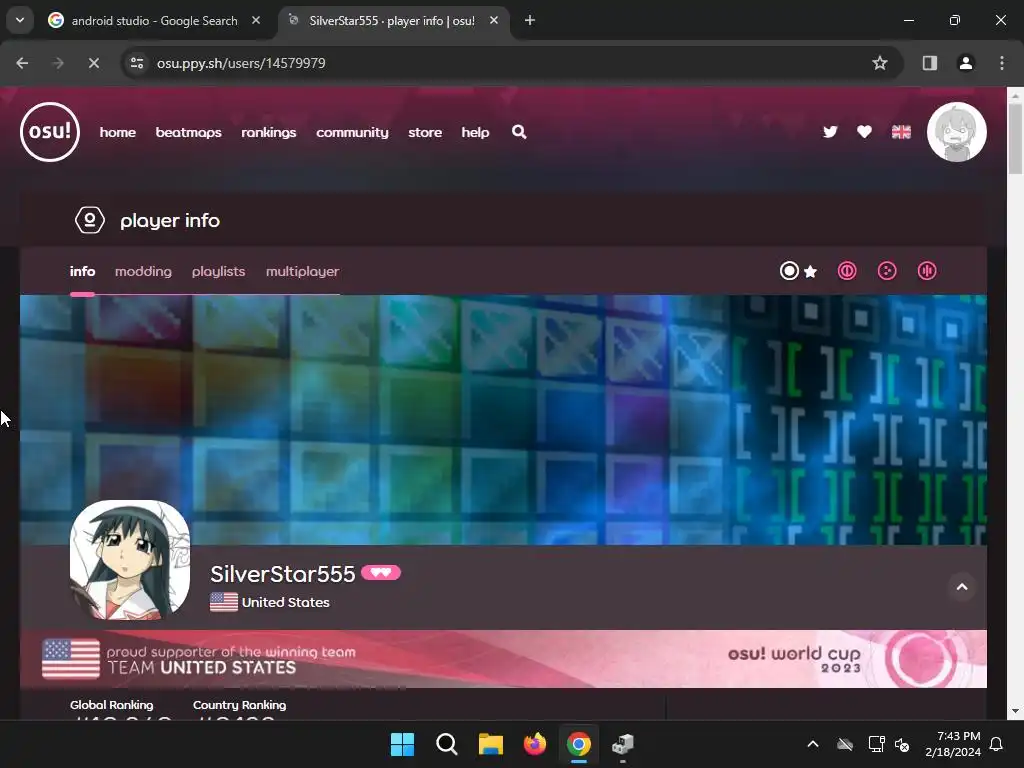
Task: Close the SilverStar555 player info tab
Action: [494, 20]
